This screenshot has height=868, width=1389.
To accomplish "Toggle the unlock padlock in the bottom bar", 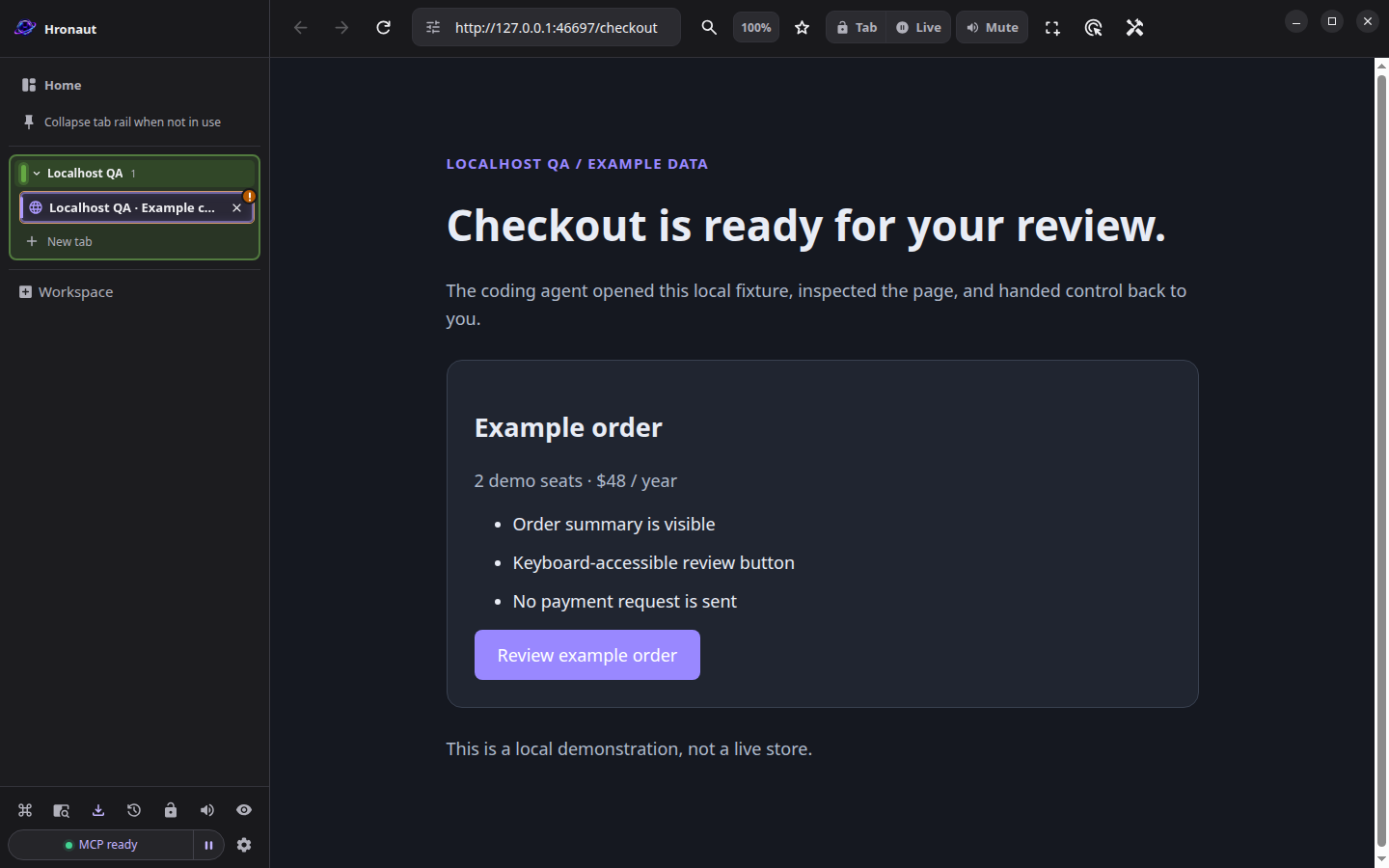I will pos(171,810).
